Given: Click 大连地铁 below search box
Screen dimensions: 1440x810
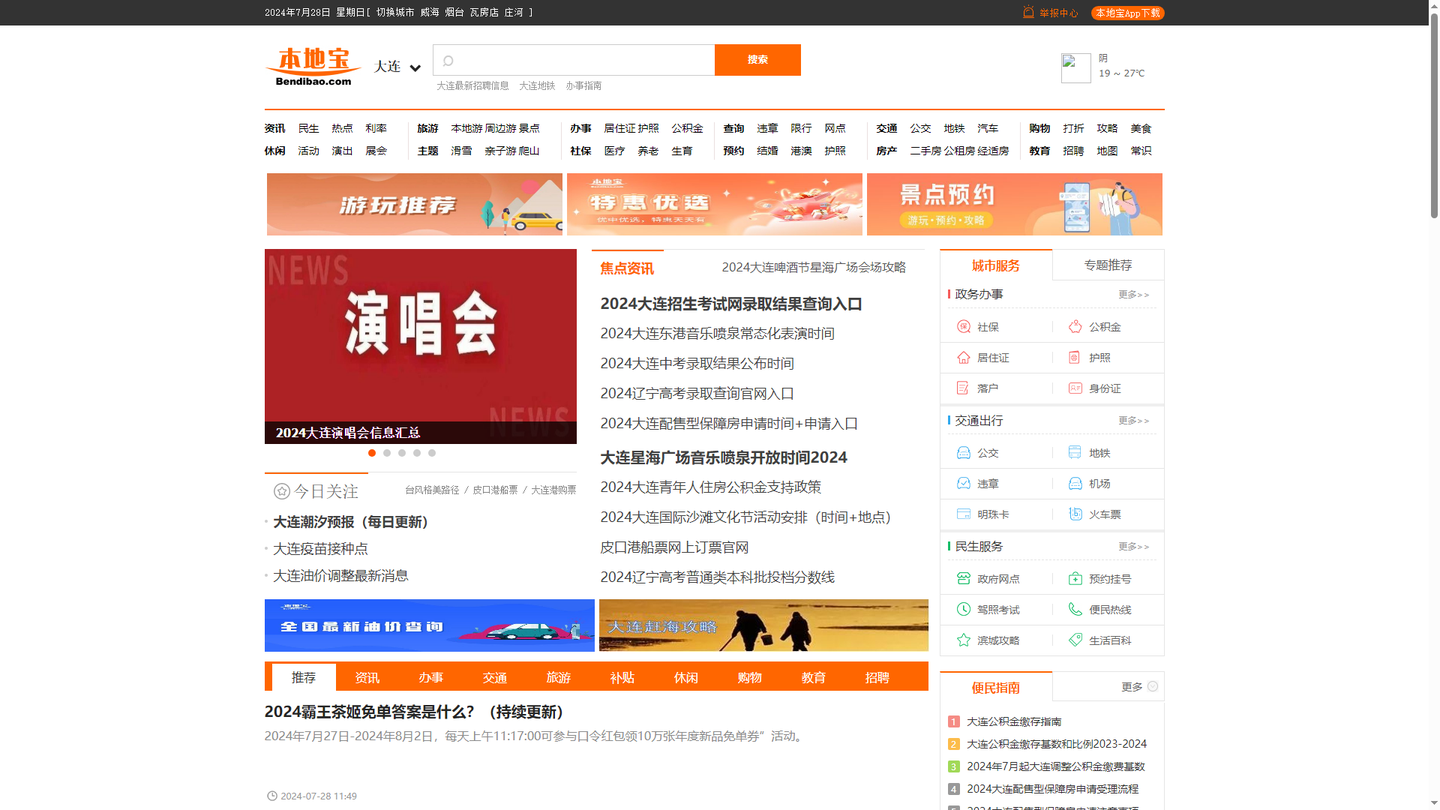Looking at the screenshot, I should pyautogui.click(x=537, y=86).
